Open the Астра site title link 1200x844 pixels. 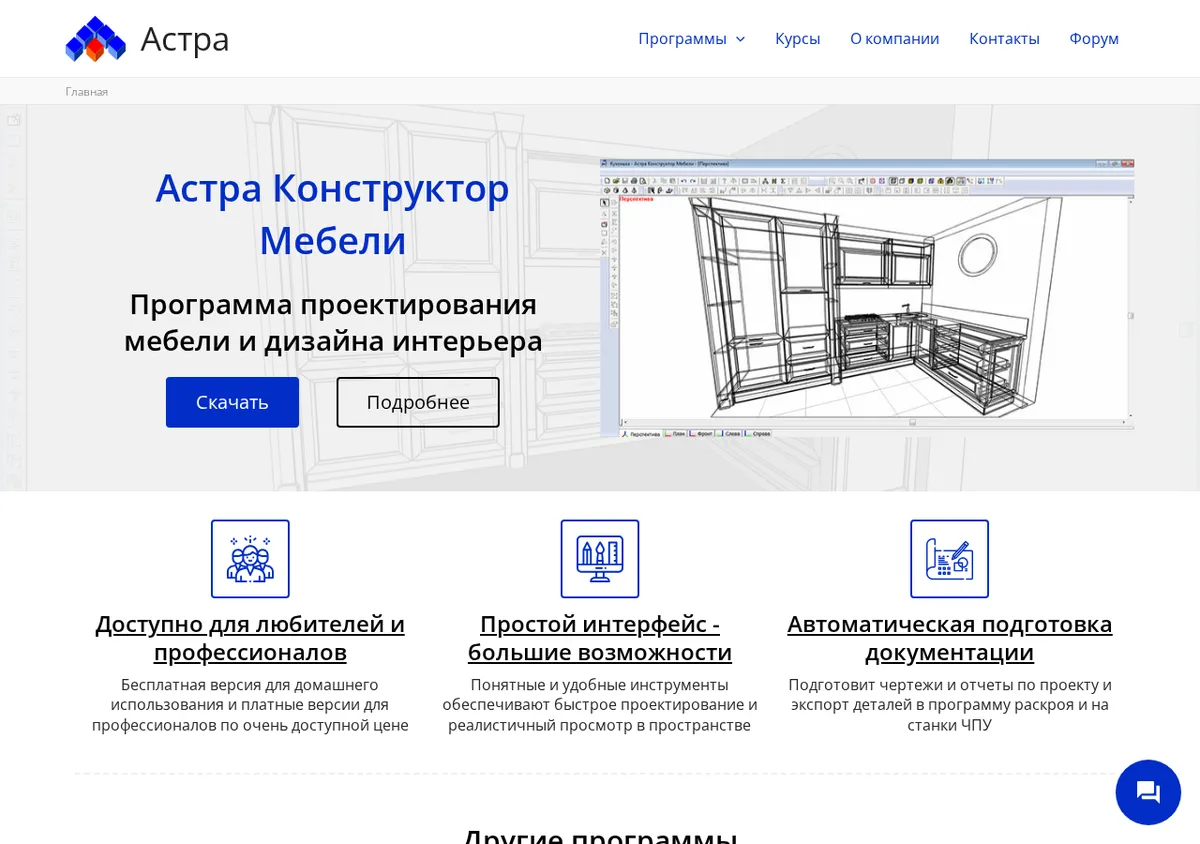point(185,39)
